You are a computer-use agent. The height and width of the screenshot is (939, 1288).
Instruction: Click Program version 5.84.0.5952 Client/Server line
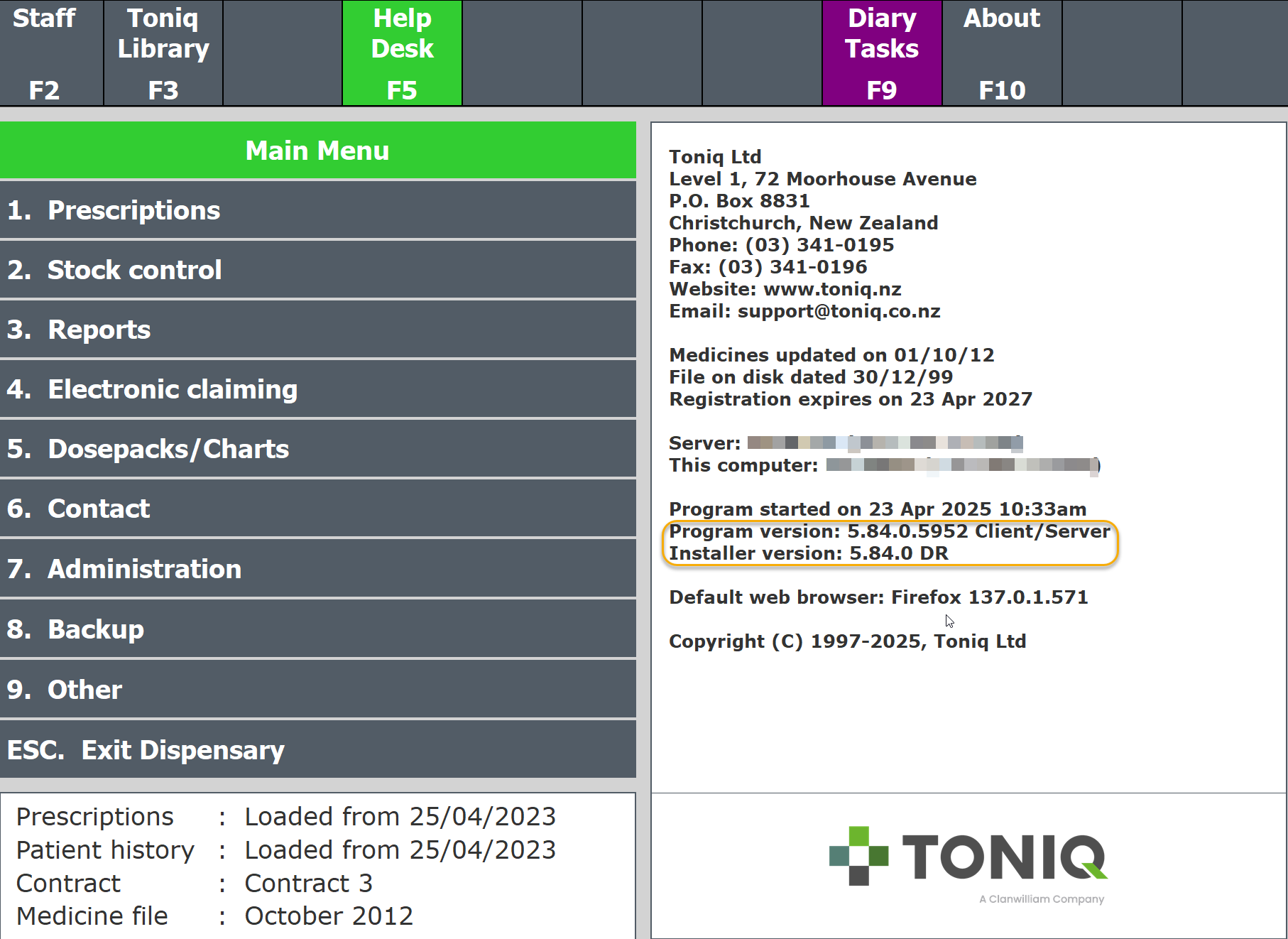click(890, 531)
